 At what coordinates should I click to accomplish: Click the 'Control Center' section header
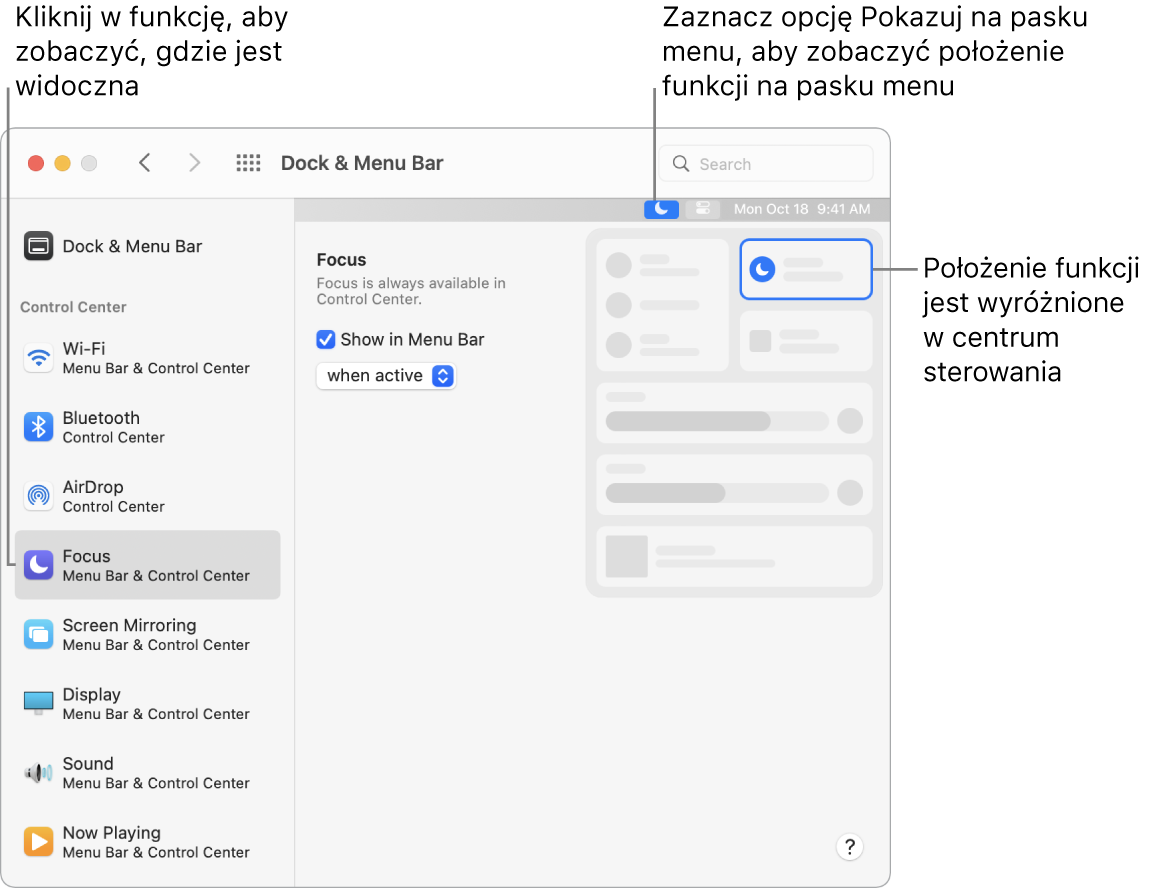[73, 307]
